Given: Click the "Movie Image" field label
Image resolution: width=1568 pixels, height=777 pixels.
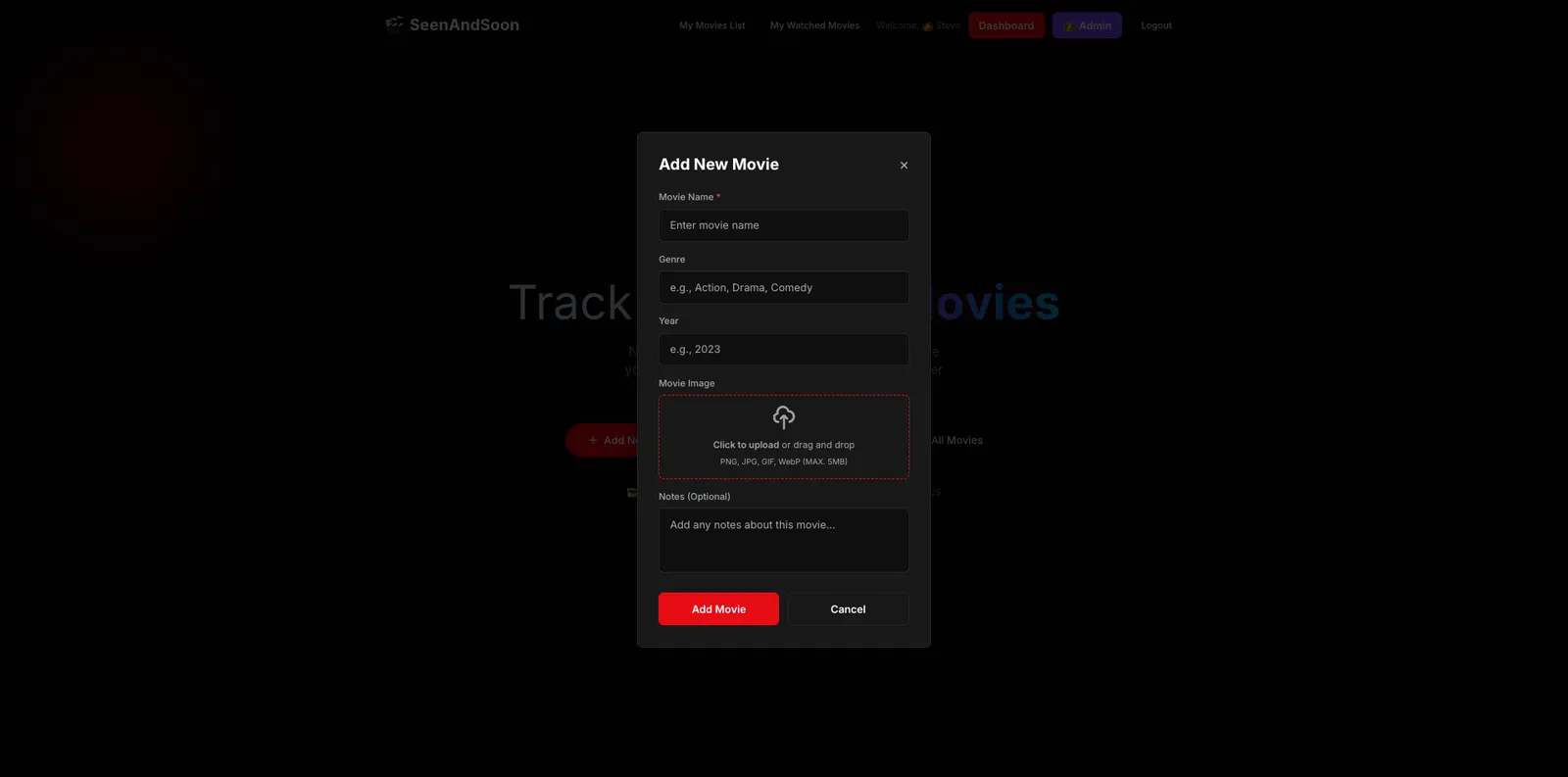Looking at the screenshot, I should [x=687, y=383].
